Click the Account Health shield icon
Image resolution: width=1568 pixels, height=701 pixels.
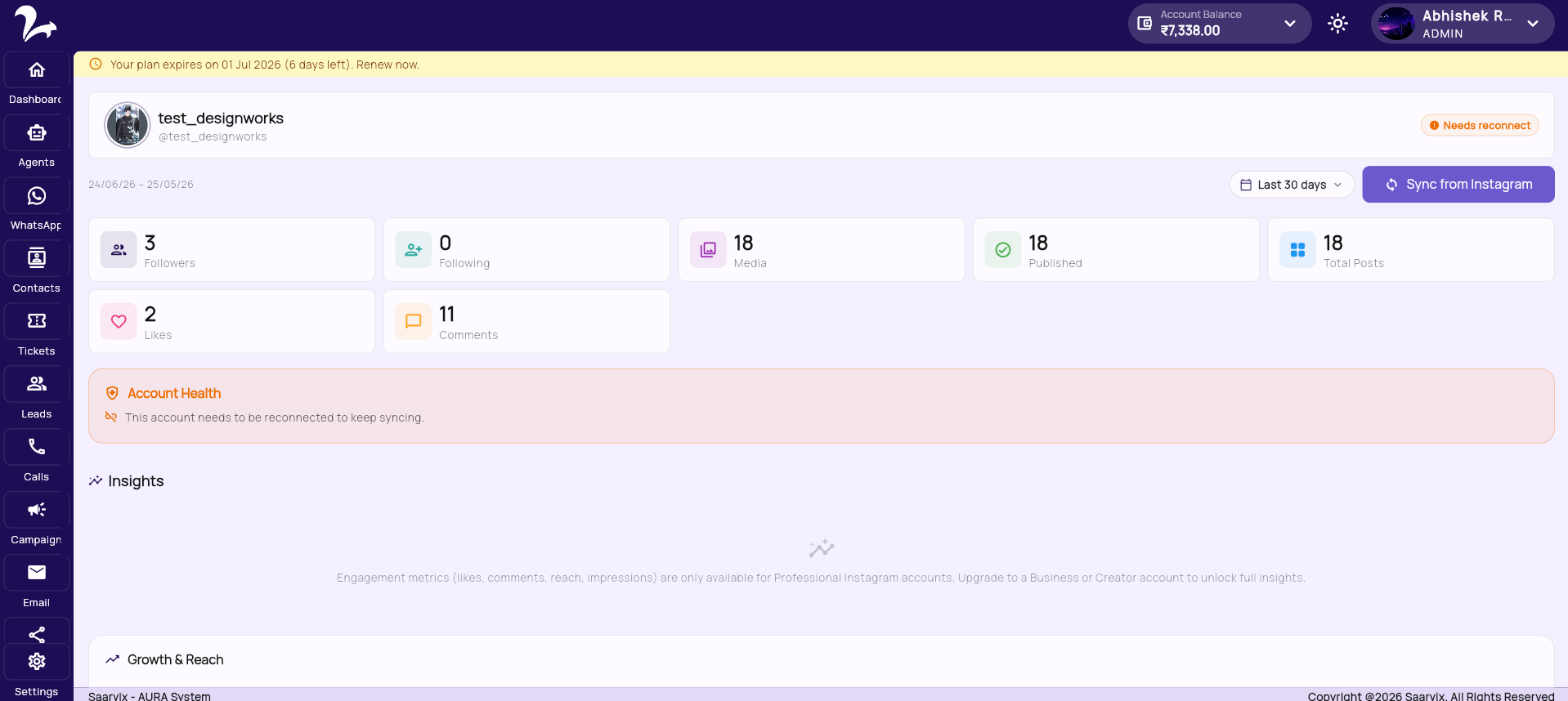pyautogui.click(x=113, y=393)
